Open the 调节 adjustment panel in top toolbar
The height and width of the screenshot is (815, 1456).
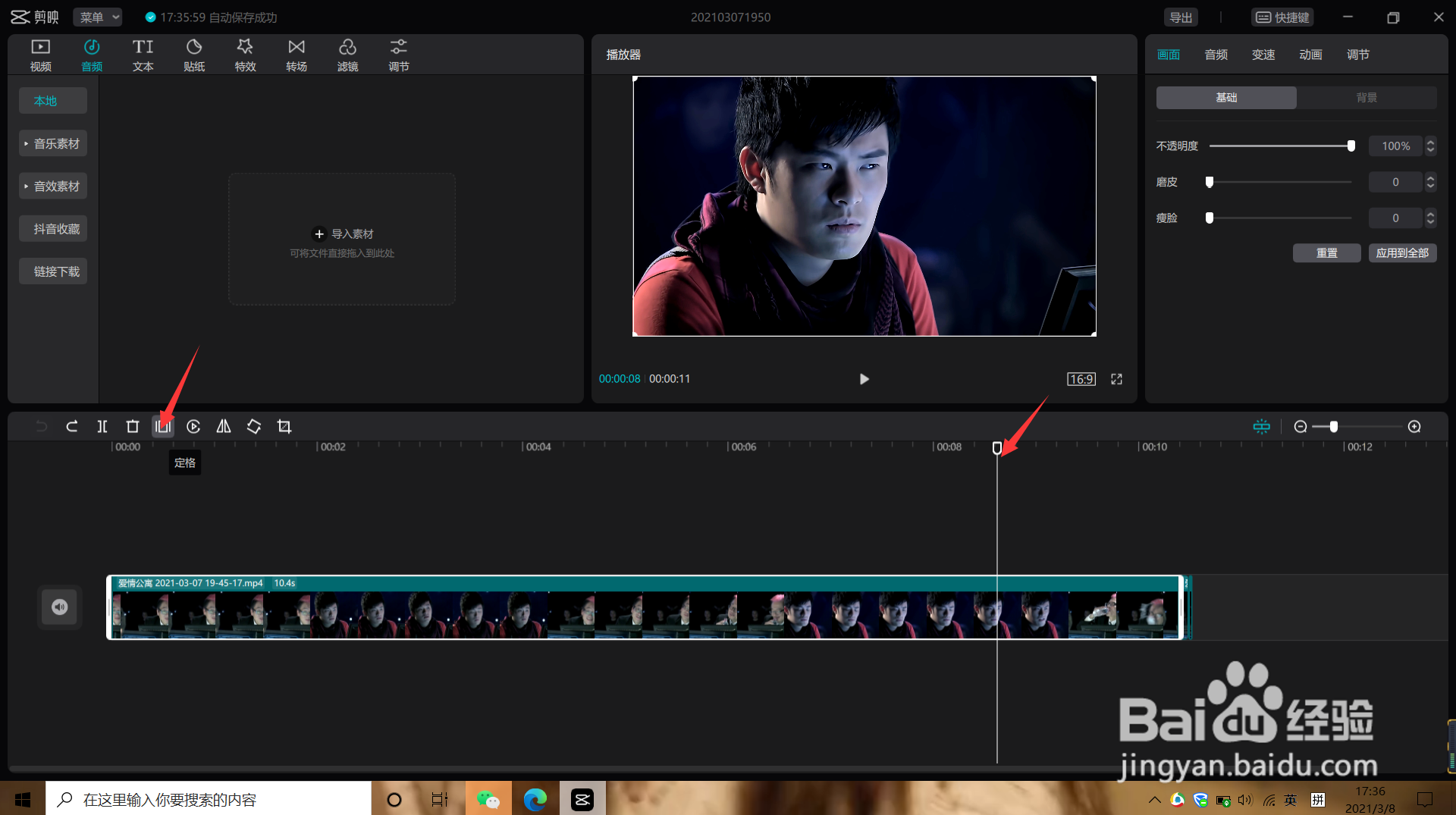click(x=399, y=55)
